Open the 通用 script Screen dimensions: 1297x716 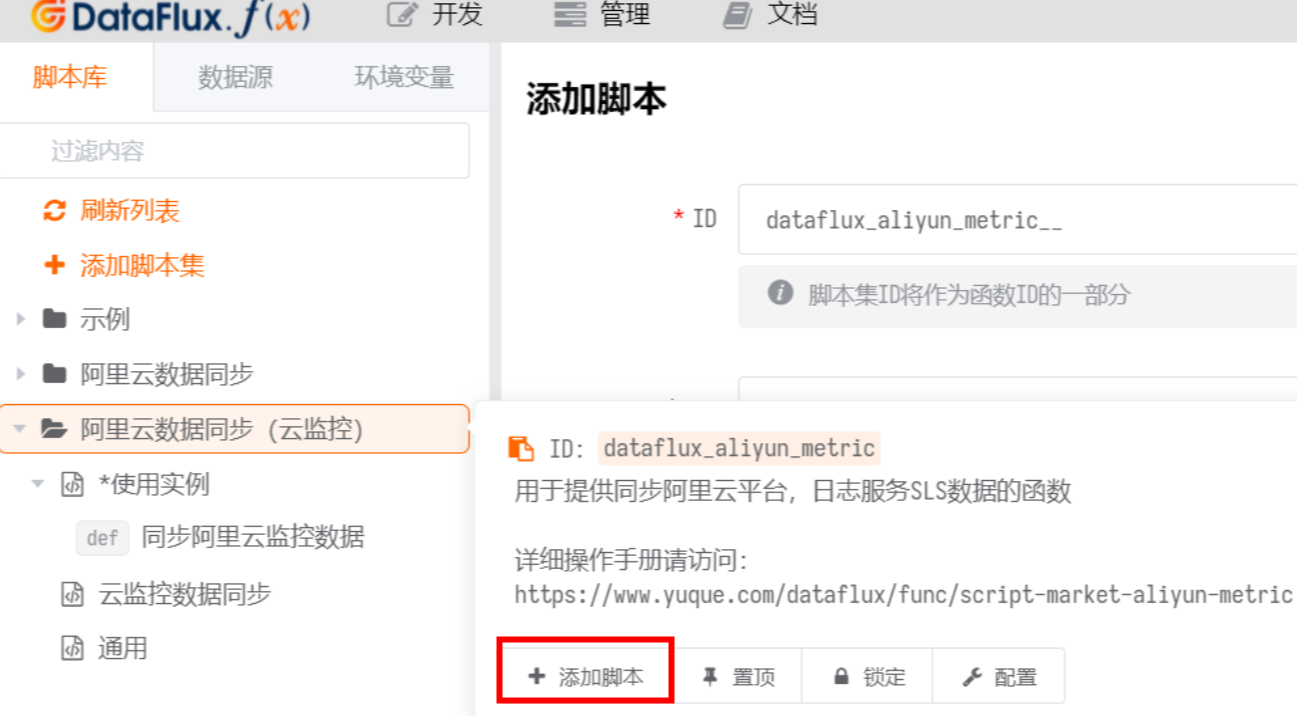123,648
